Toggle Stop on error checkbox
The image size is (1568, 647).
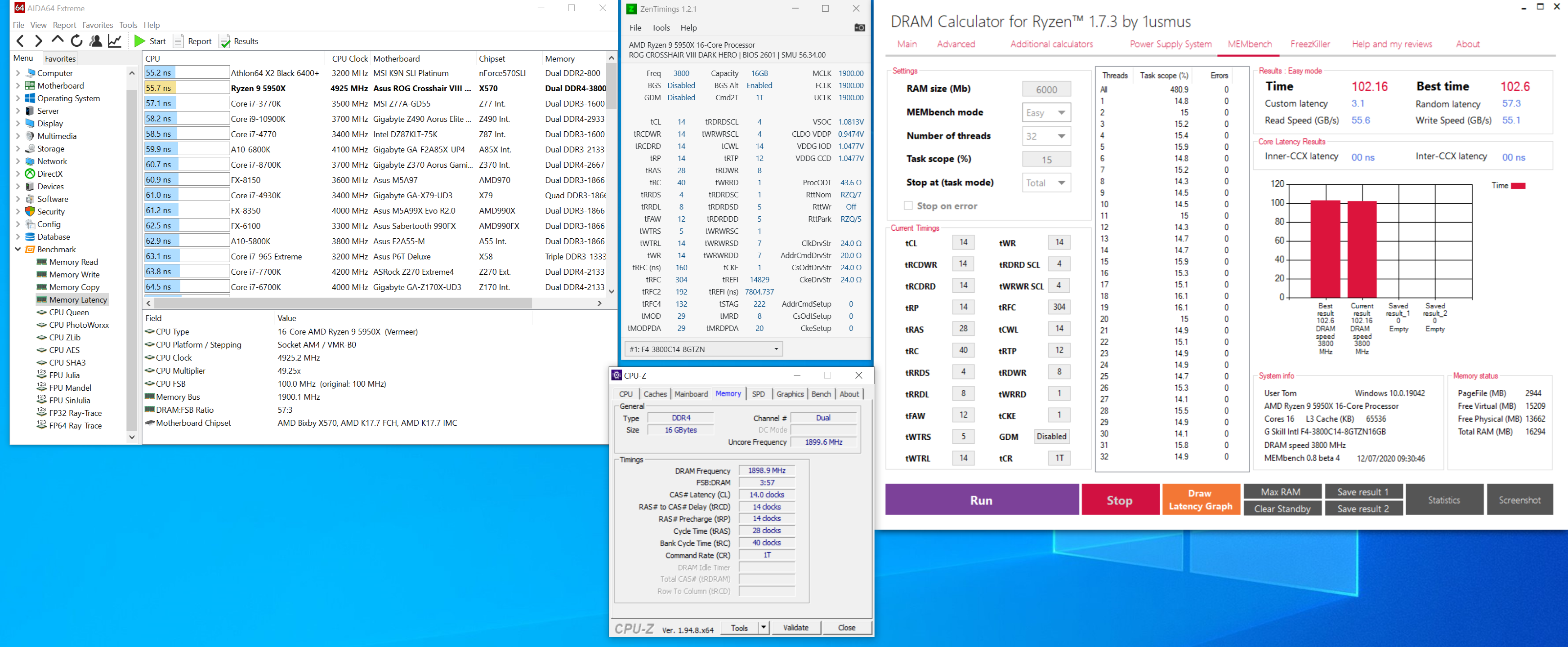(908, 206)
